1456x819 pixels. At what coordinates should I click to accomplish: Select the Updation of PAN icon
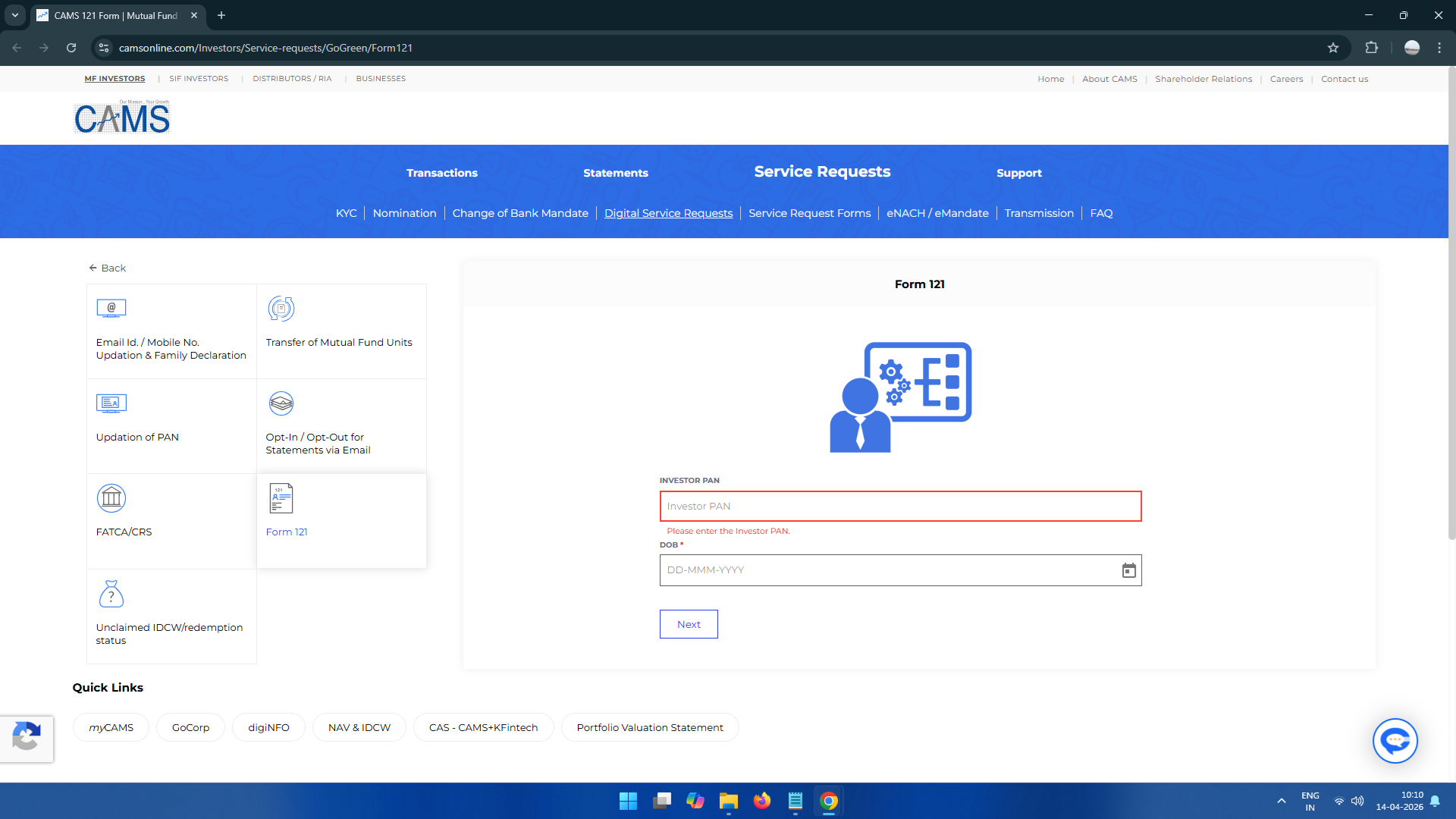click(x=111, y=403)
